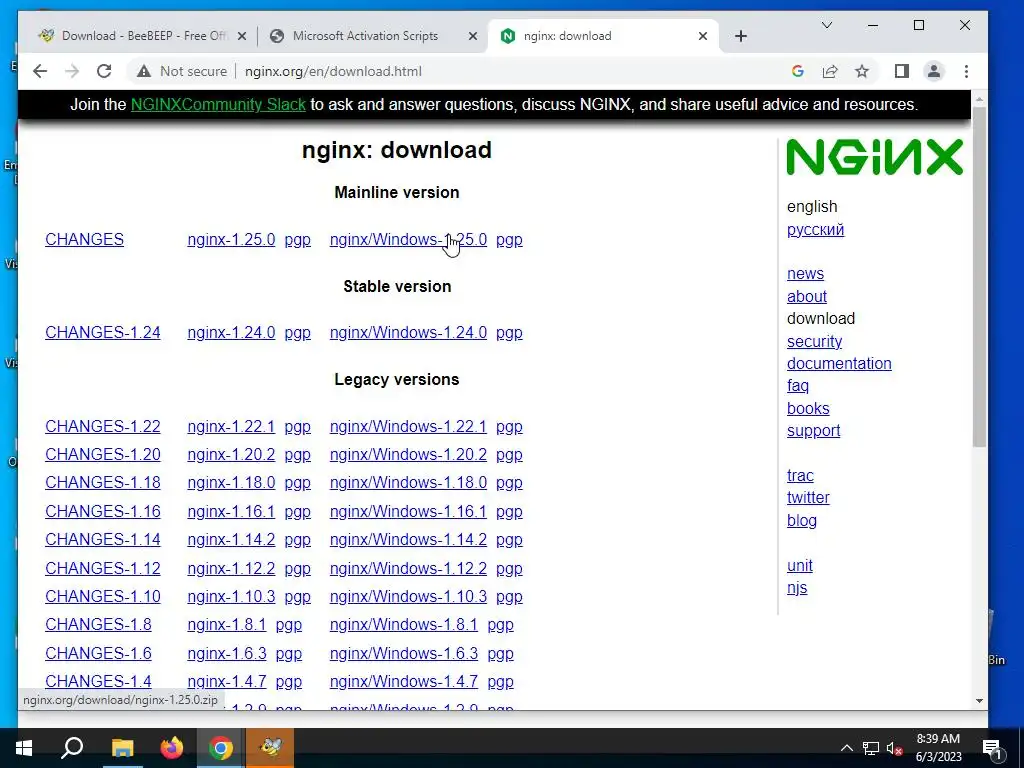Download nginx/Windows-1.16.1
The image size is (1024, 768).
tap(408, 511)
